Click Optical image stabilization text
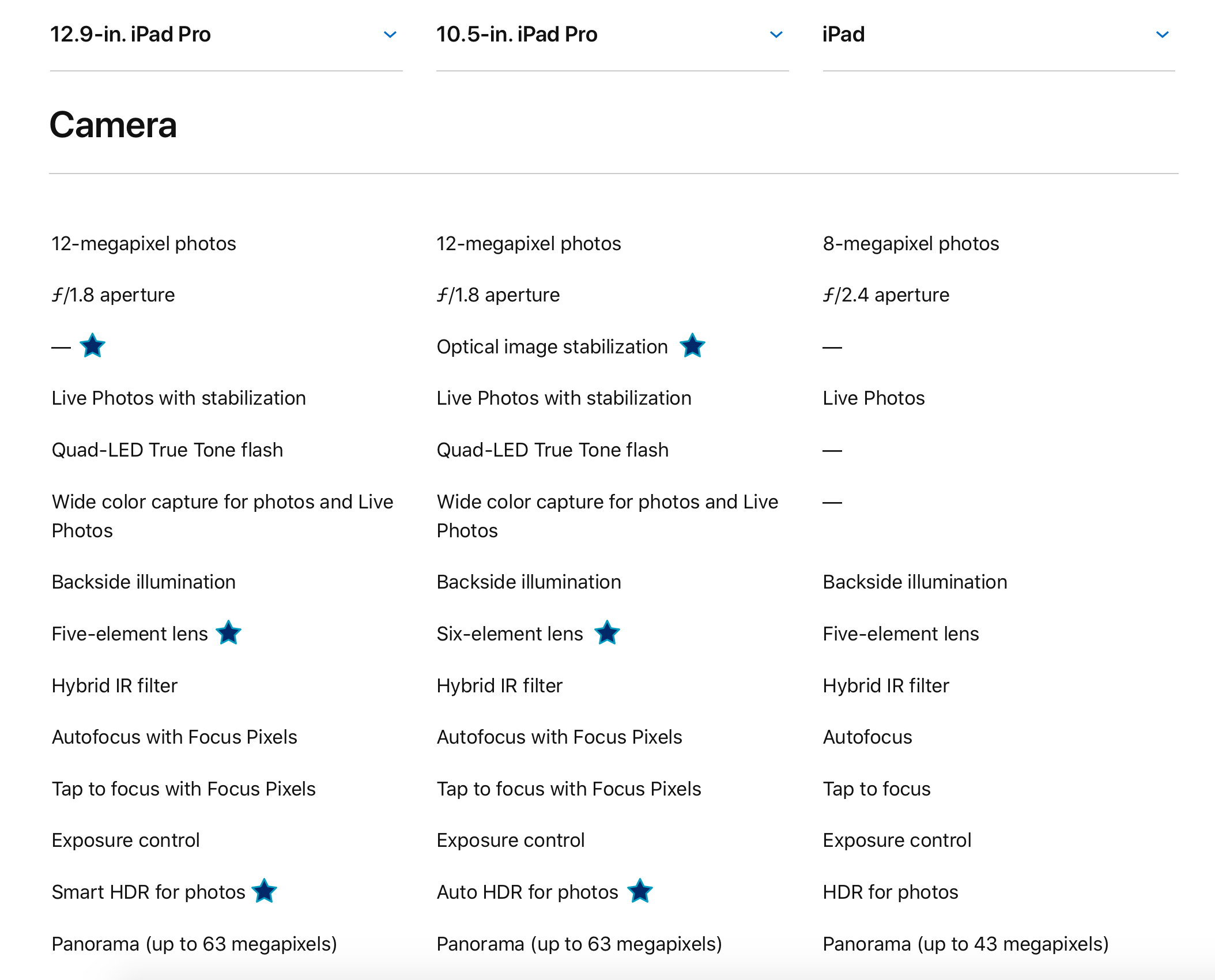The image size is (1215, 980). 552,347
